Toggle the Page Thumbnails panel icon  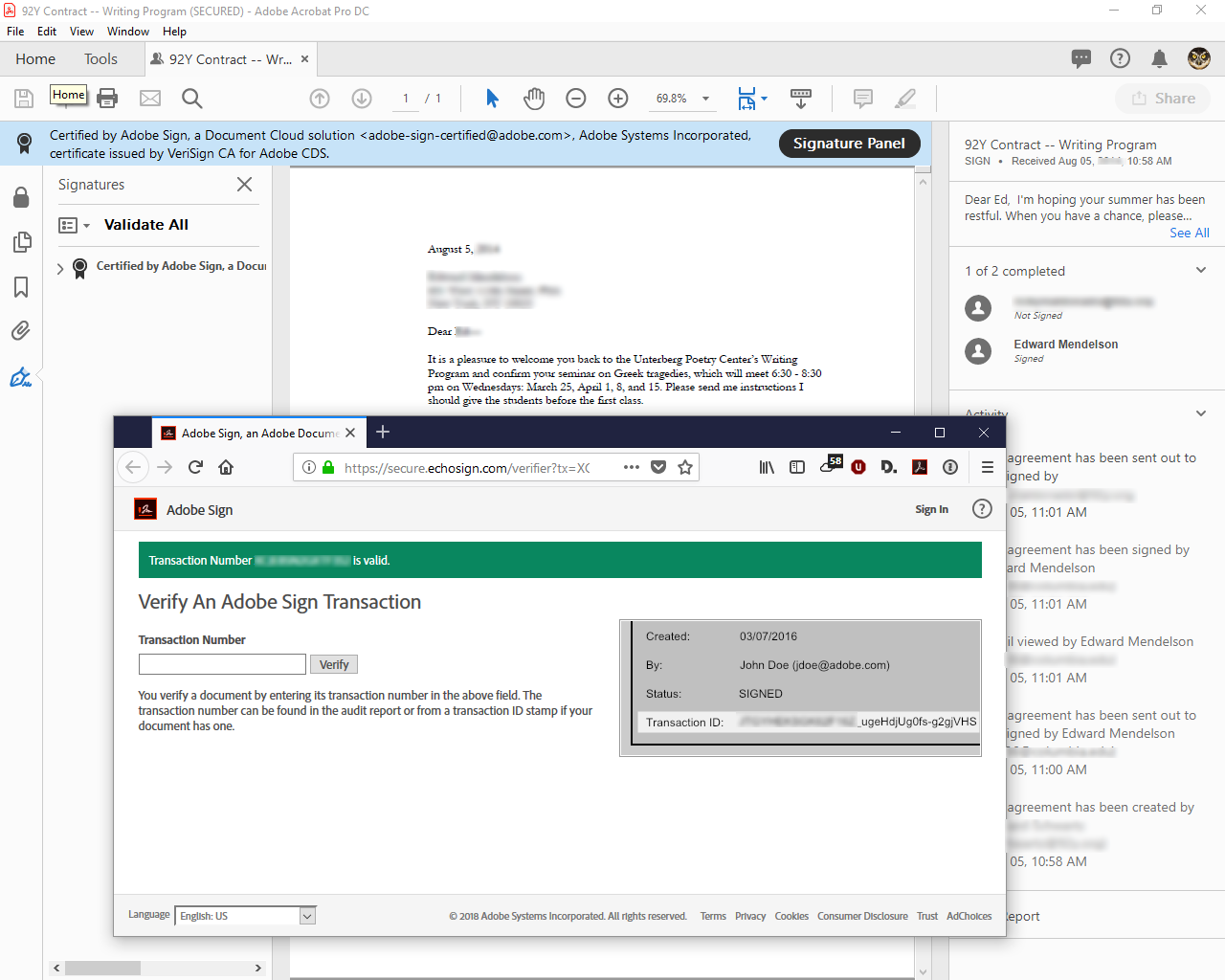(21, 242)
